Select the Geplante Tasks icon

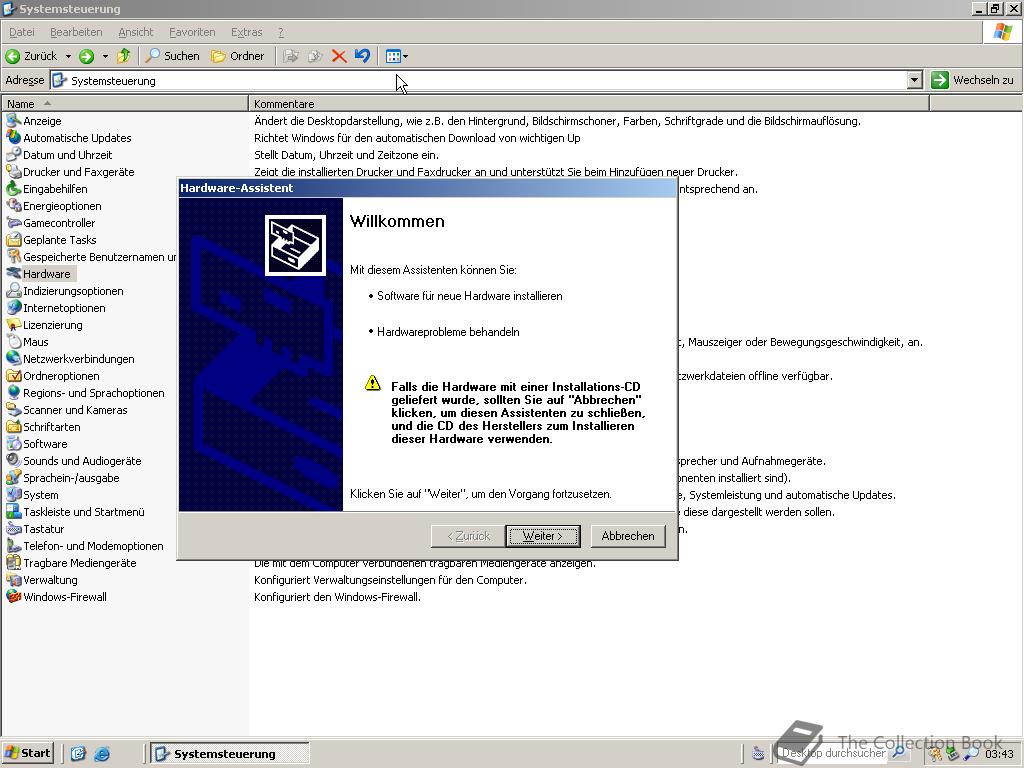click(13, 239)
